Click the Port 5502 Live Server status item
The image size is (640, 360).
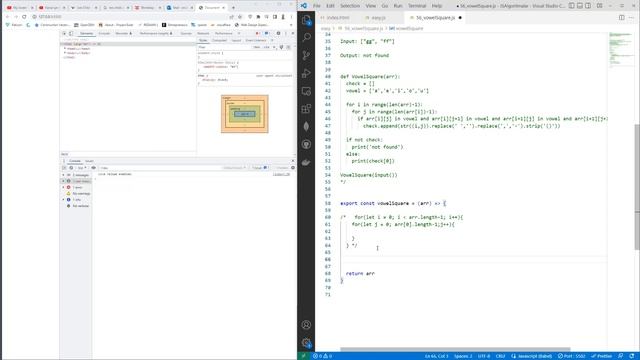(x=571, y=356)
